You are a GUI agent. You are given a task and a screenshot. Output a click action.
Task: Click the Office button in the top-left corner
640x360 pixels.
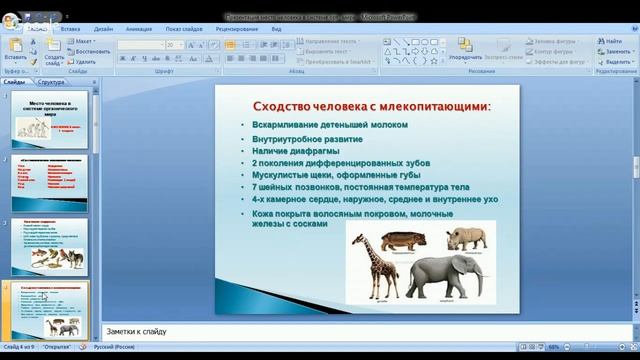[10, 21]
